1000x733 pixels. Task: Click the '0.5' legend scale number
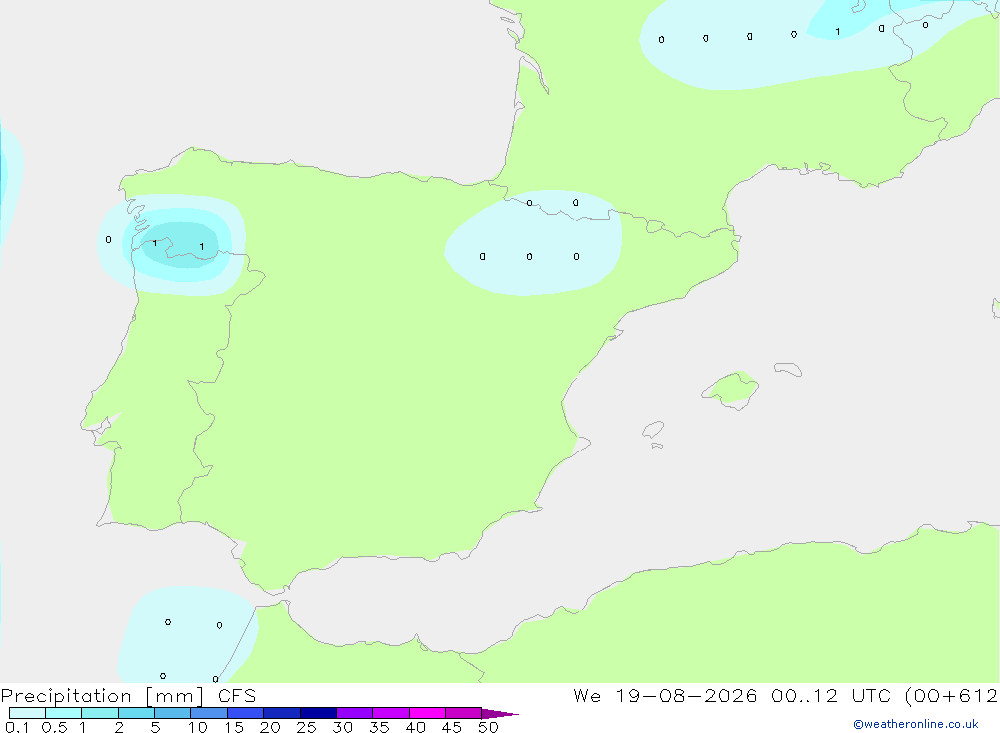[x=54, y=727]
